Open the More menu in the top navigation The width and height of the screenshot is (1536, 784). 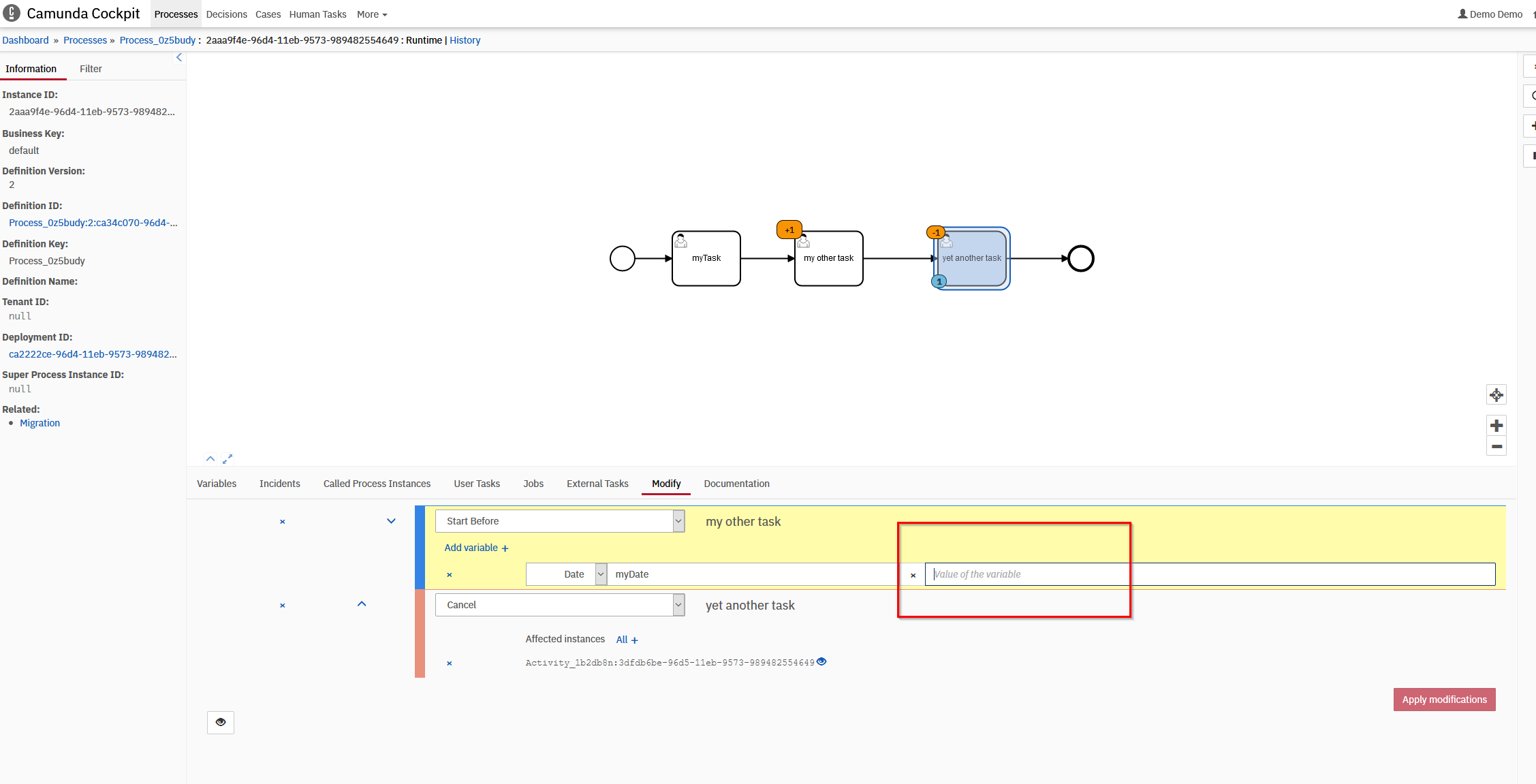(x=371, y=14)
